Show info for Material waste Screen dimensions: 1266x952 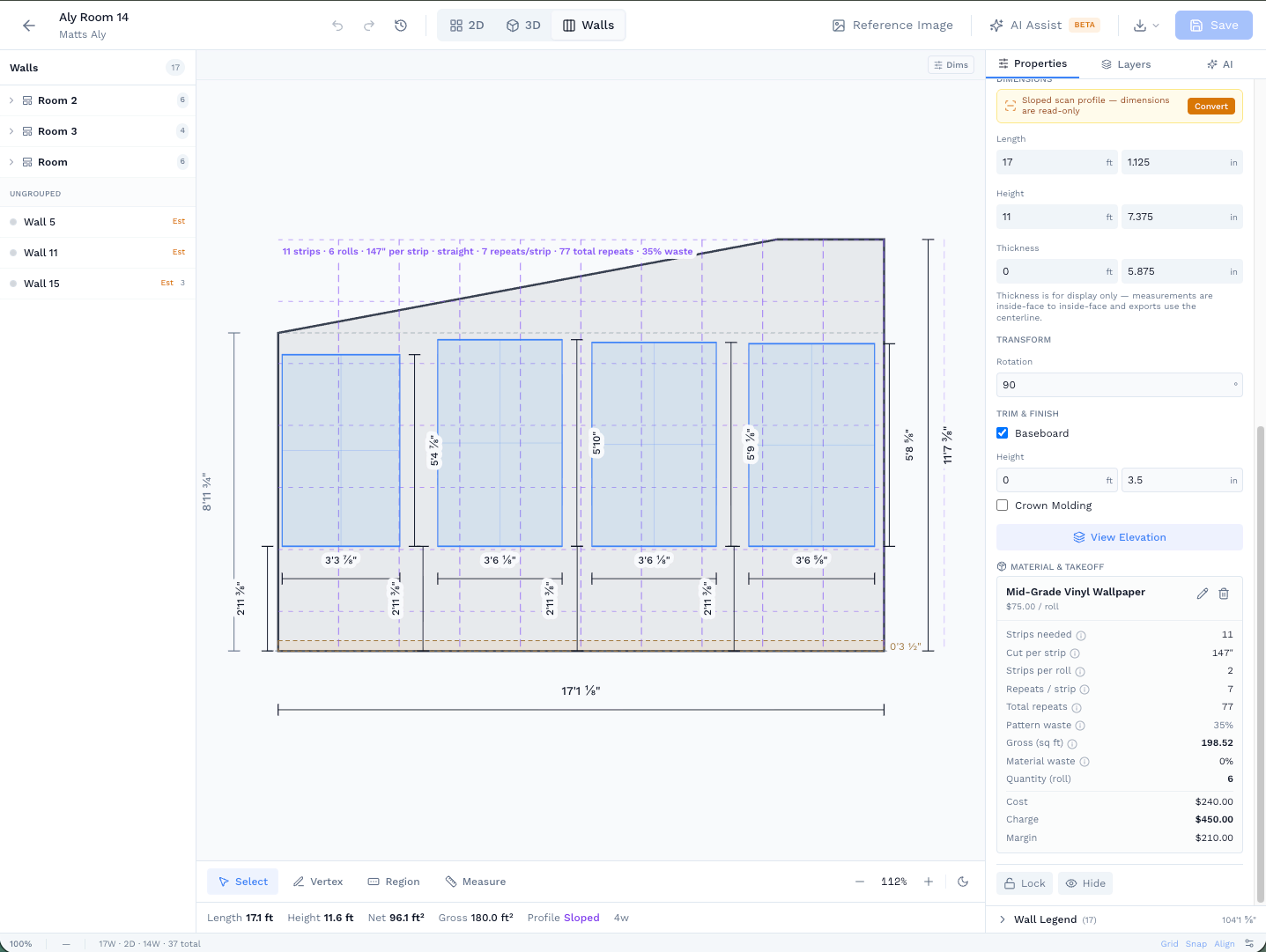coord(1085,762)
